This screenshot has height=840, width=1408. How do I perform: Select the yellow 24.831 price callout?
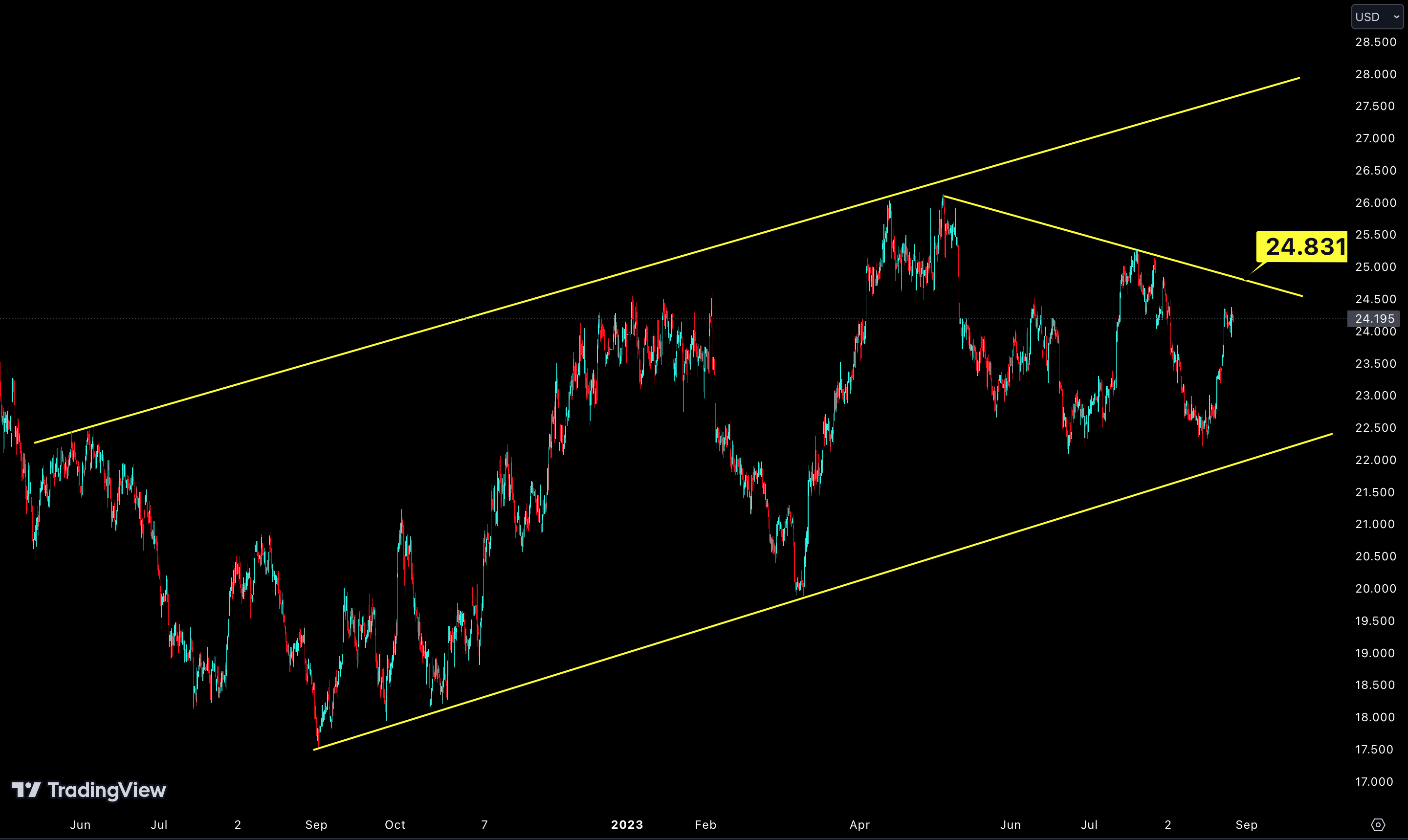pos(1301,247)
